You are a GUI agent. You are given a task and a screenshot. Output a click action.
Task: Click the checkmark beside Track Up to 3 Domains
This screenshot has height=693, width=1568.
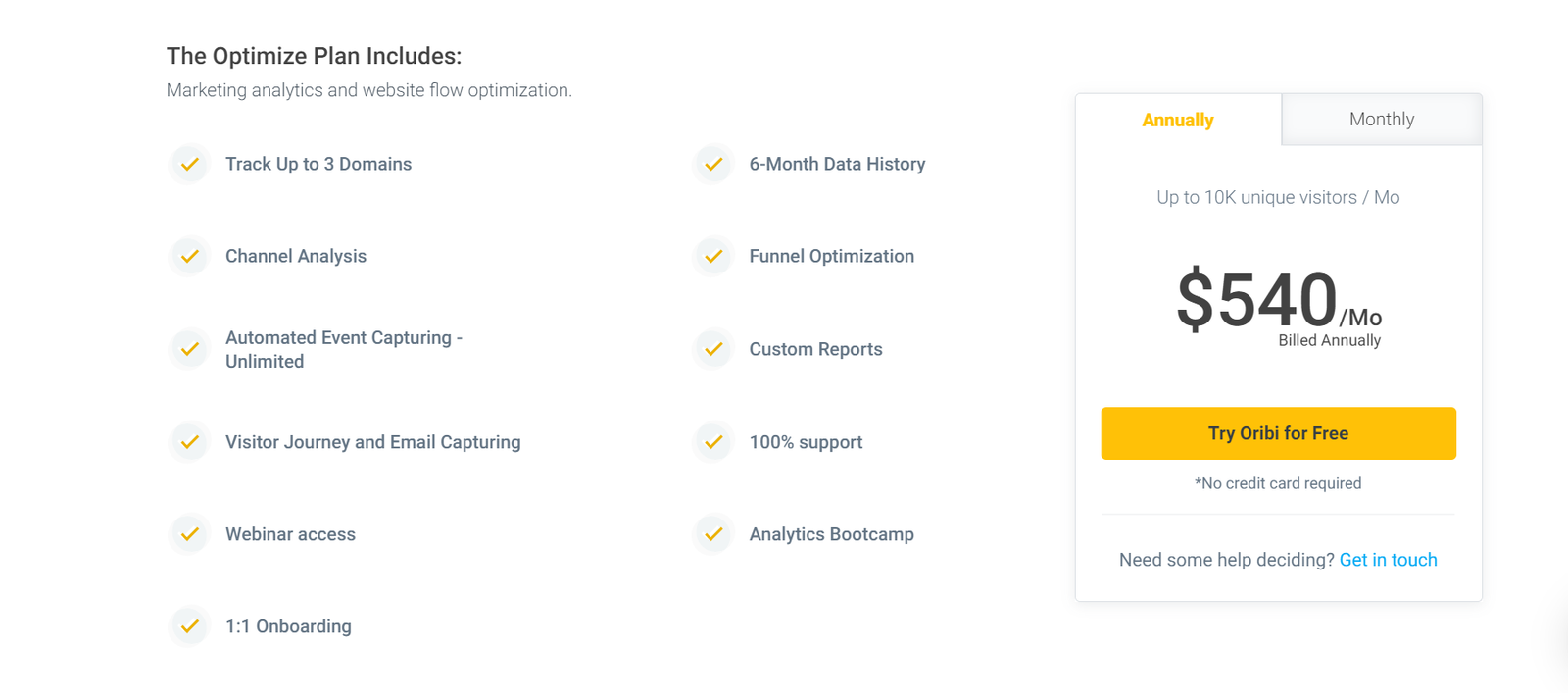coord(189,164)
